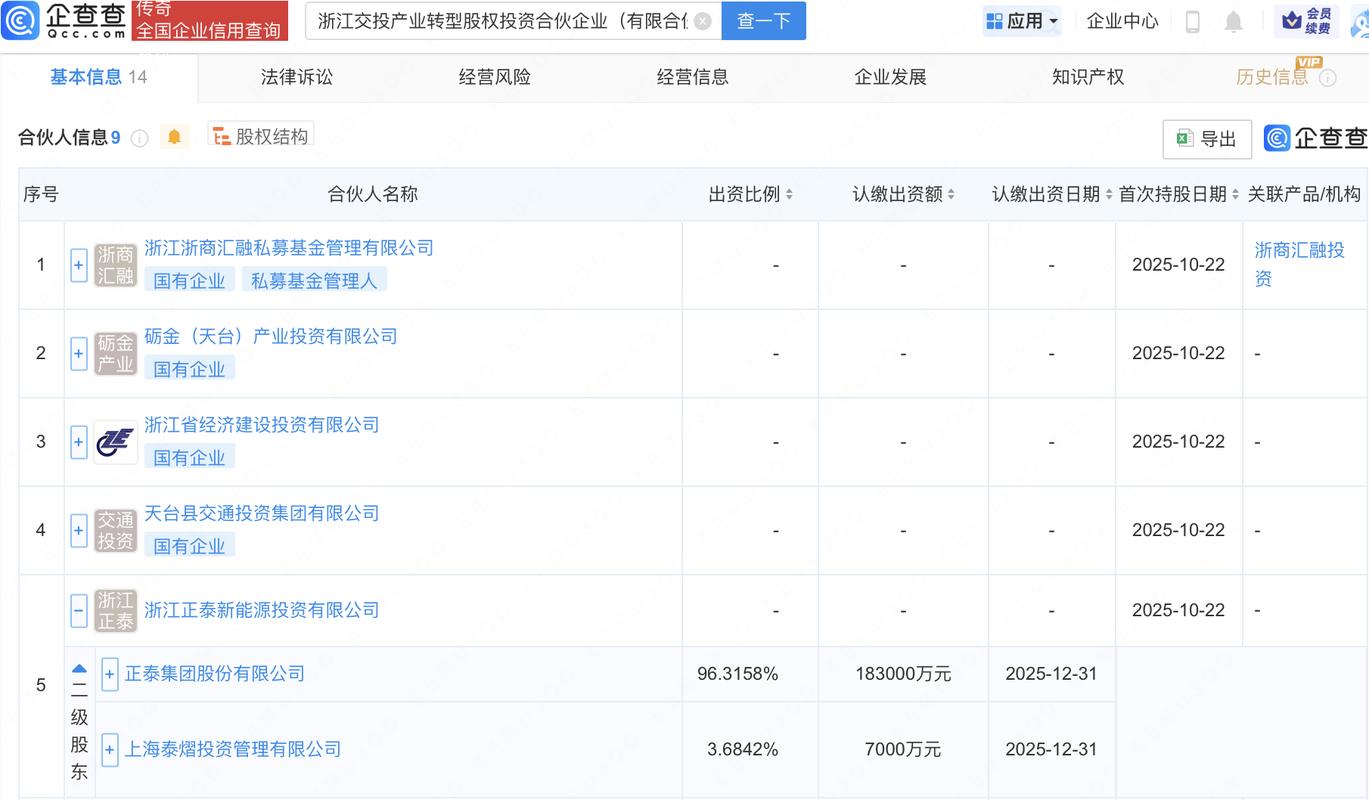
Task: Collapse 浙江正泰新能源投资有限公司 shareholders
Action: [78, 610]
